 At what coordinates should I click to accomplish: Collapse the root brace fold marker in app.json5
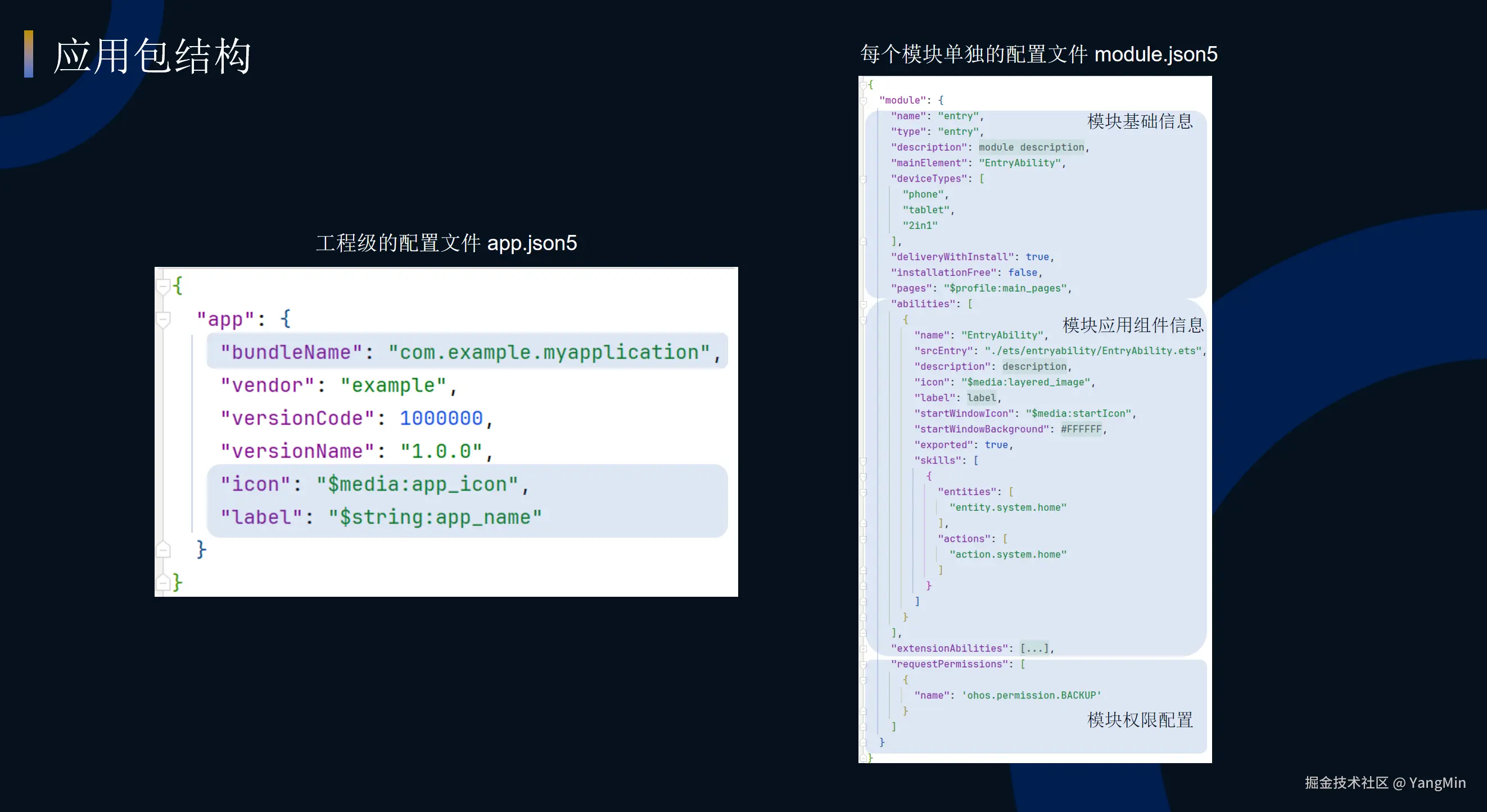(x=164, y=286)
